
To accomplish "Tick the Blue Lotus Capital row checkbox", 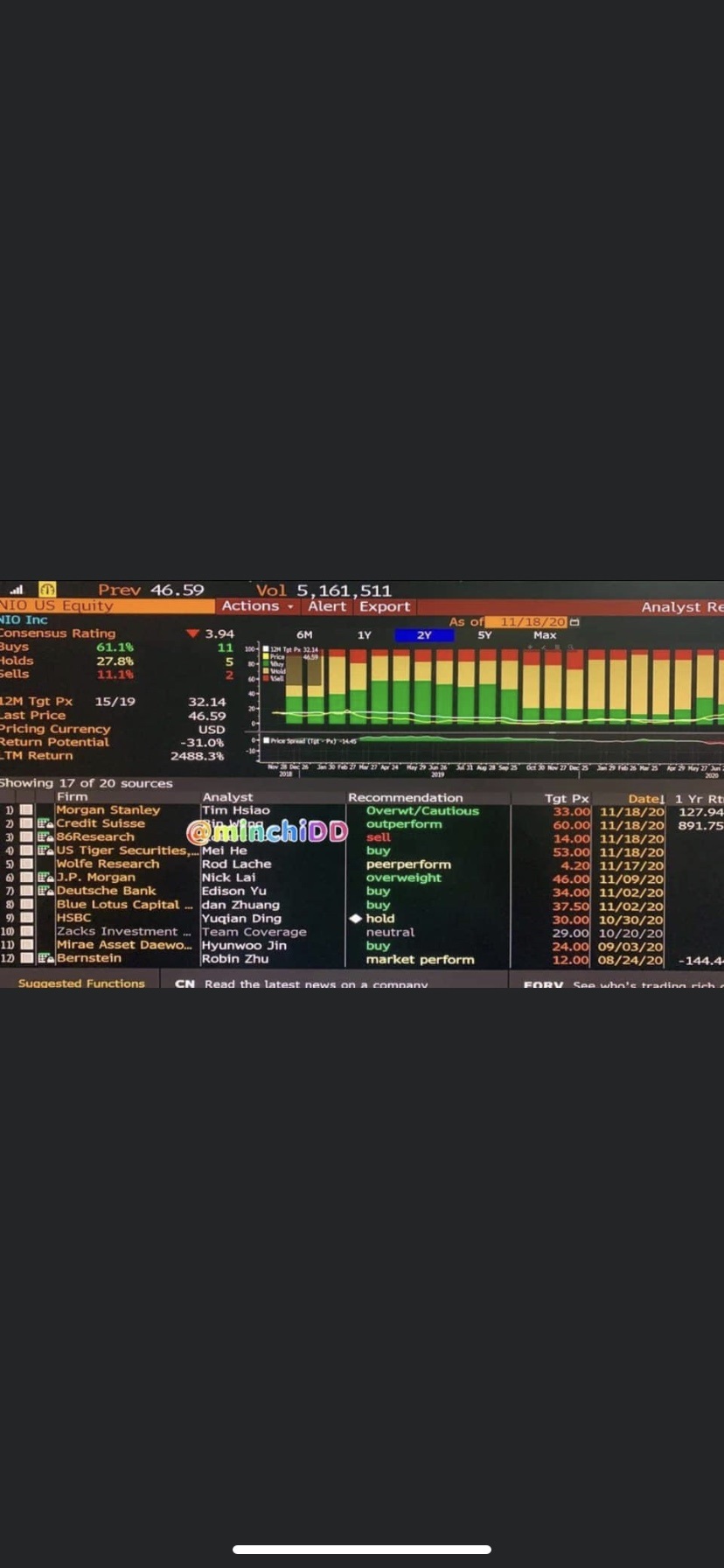I will pos(26,905).
